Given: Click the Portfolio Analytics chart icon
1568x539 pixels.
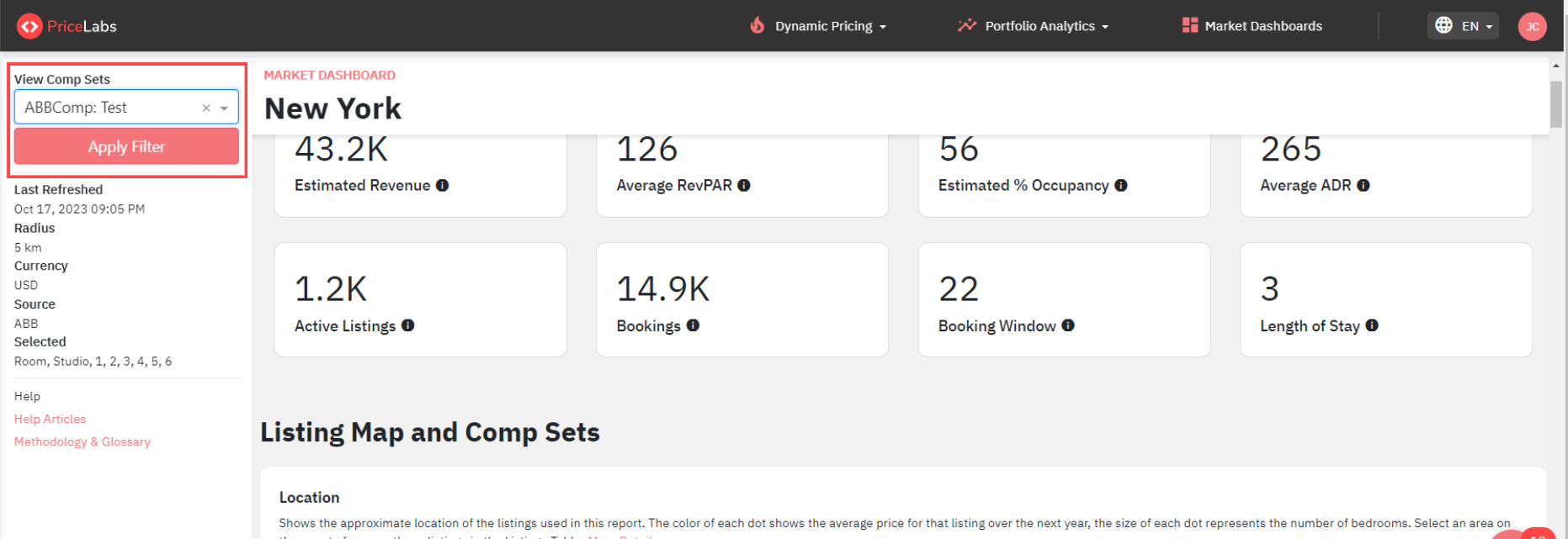Looking at the screenshot, I should point(967,25).
